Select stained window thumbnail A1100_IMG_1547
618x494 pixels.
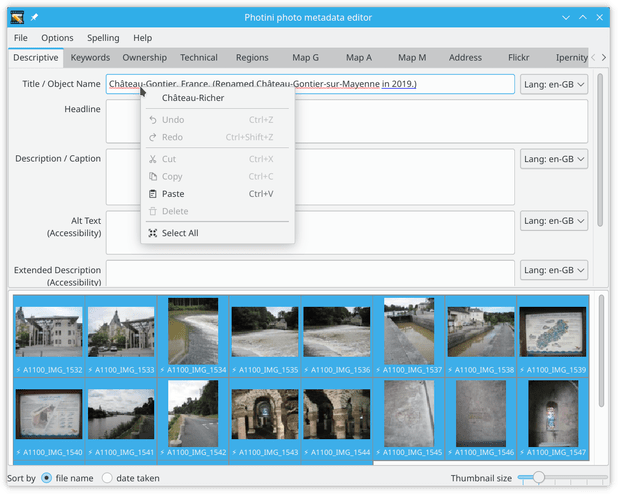553,419
